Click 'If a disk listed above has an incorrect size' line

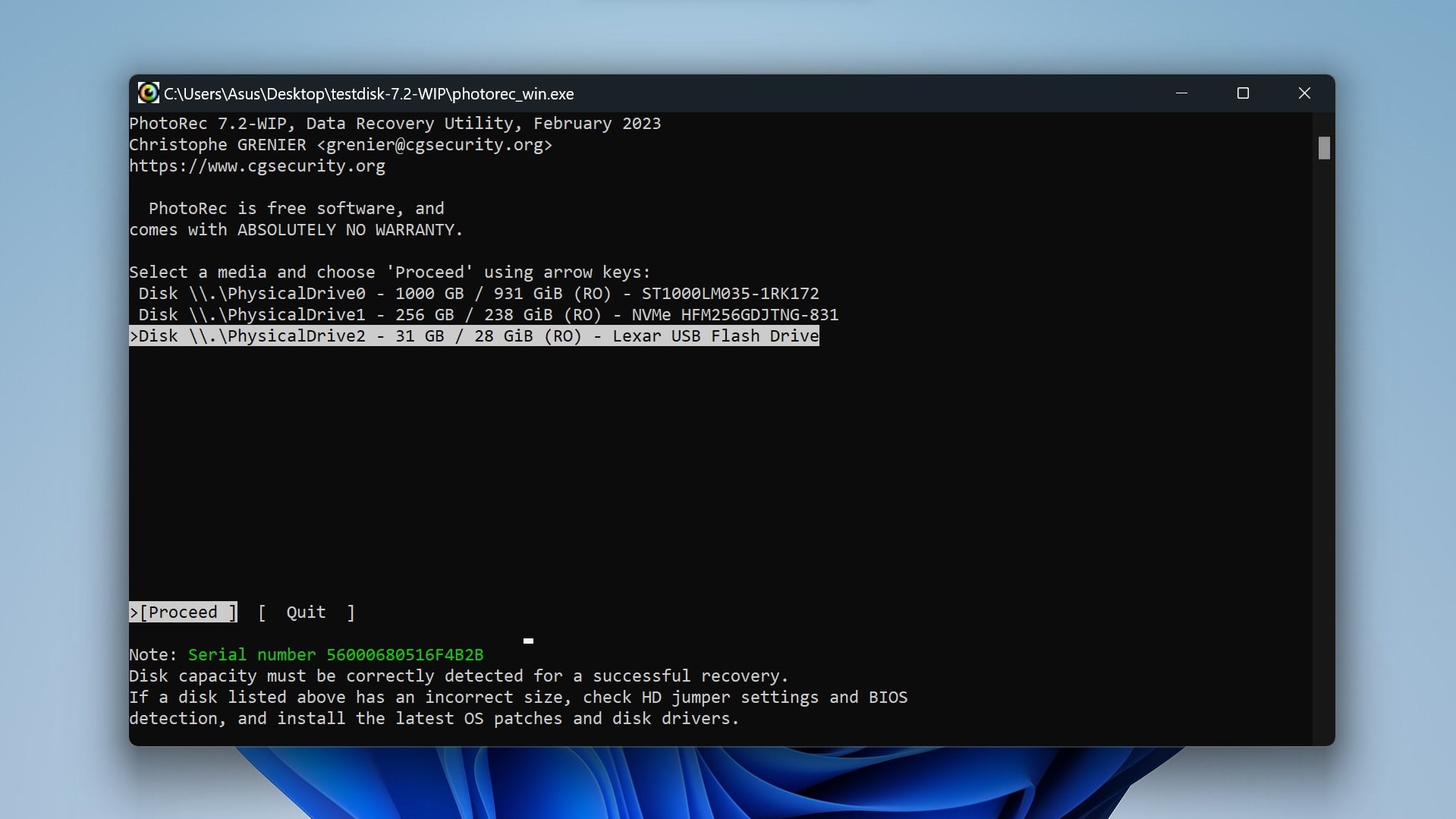click(x=518, y=697)
